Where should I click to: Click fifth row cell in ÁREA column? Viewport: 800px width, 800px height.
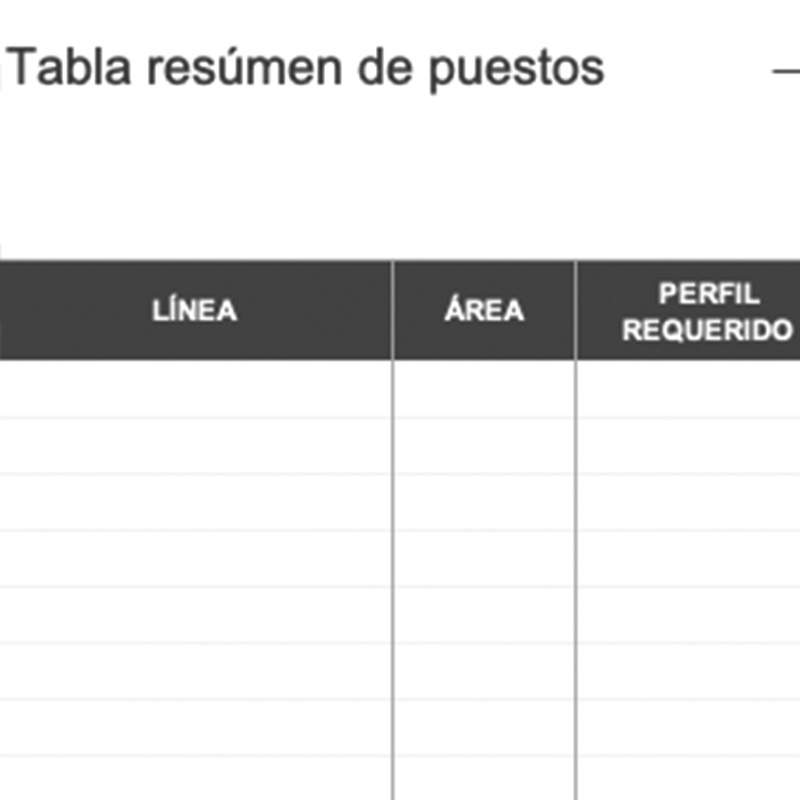[484, 614]
